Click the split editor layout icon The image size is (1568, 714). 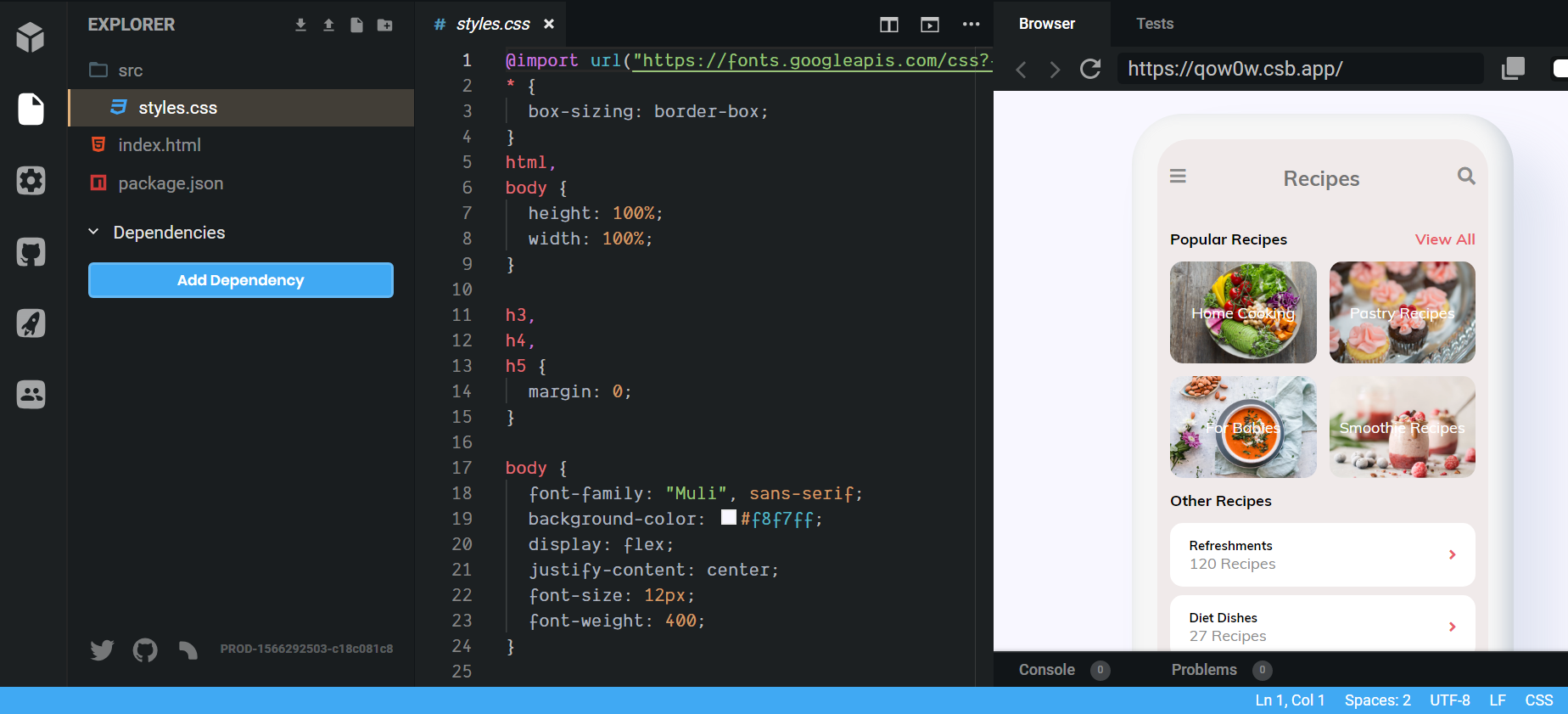click(888, 25)
